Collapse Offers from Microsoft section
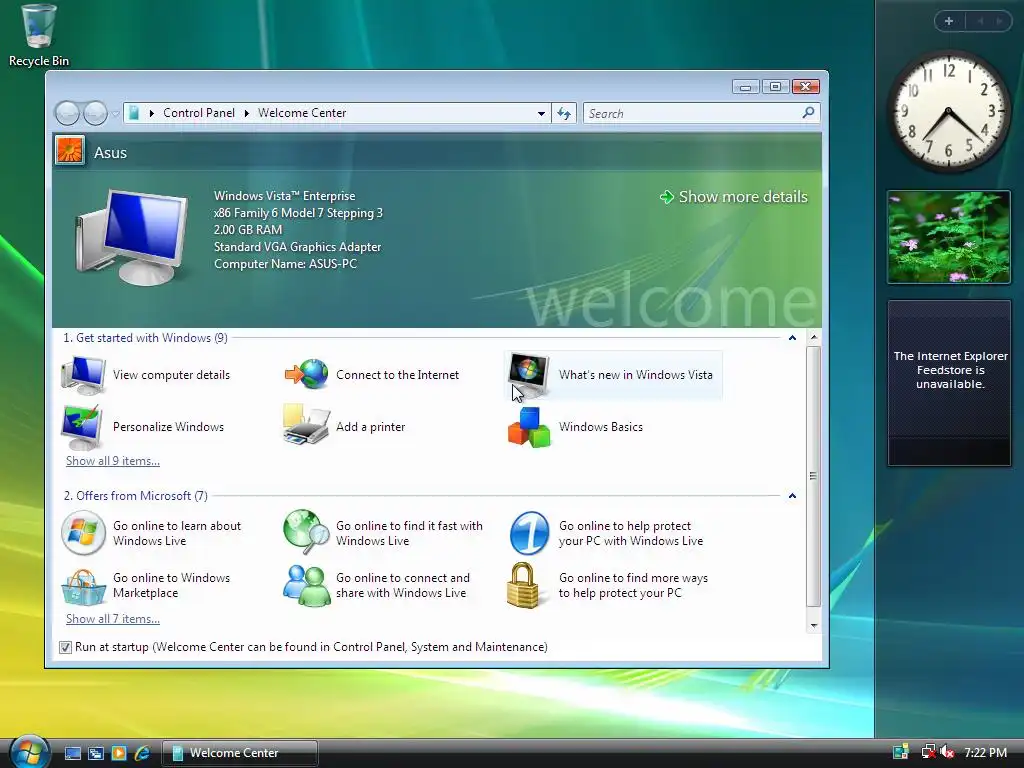The image size is (1024, 768). (792, 496)
